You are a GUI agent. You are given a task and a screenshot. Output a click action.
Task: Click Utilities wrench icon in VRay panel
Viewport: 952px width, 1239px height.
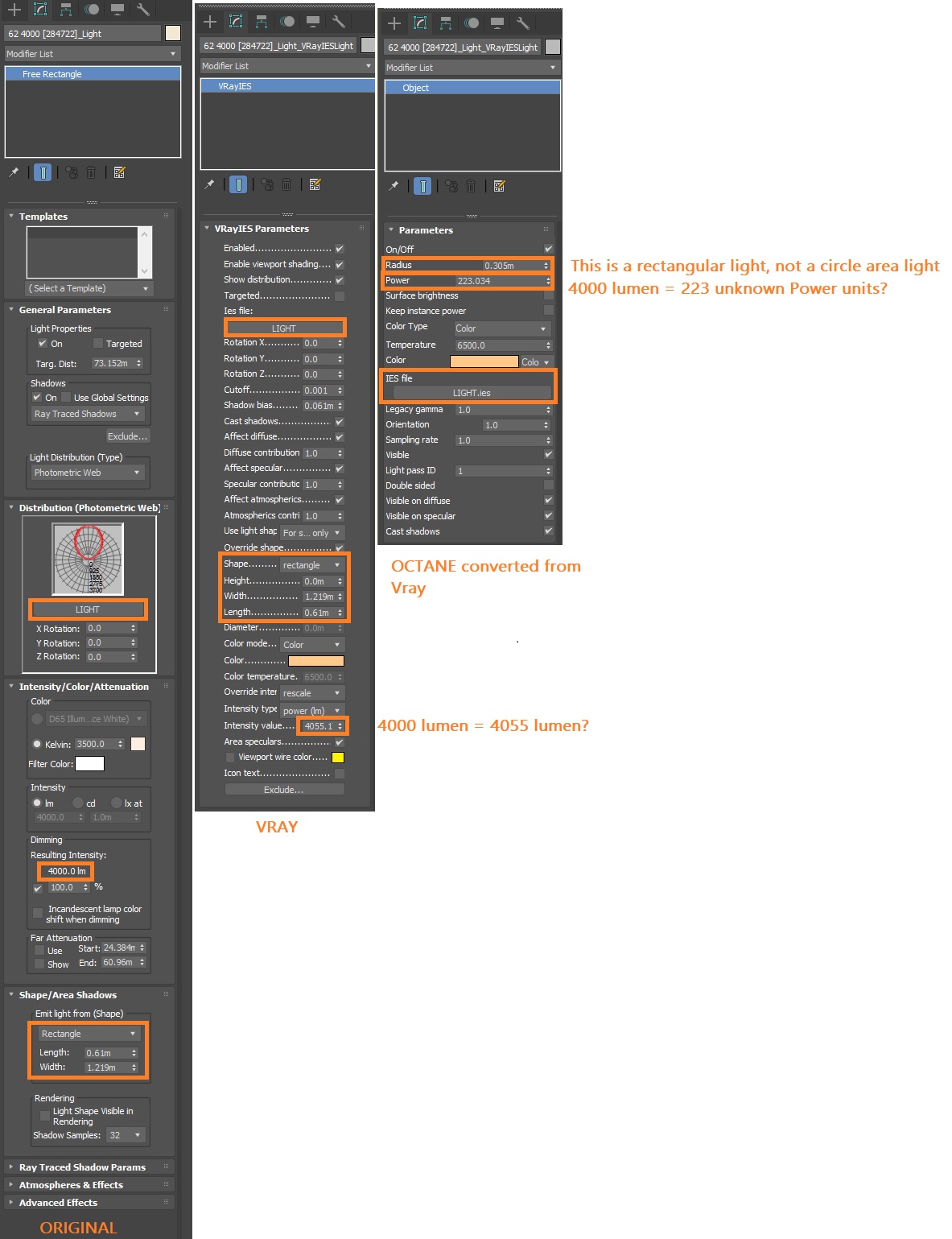click(x=338, y=22)
